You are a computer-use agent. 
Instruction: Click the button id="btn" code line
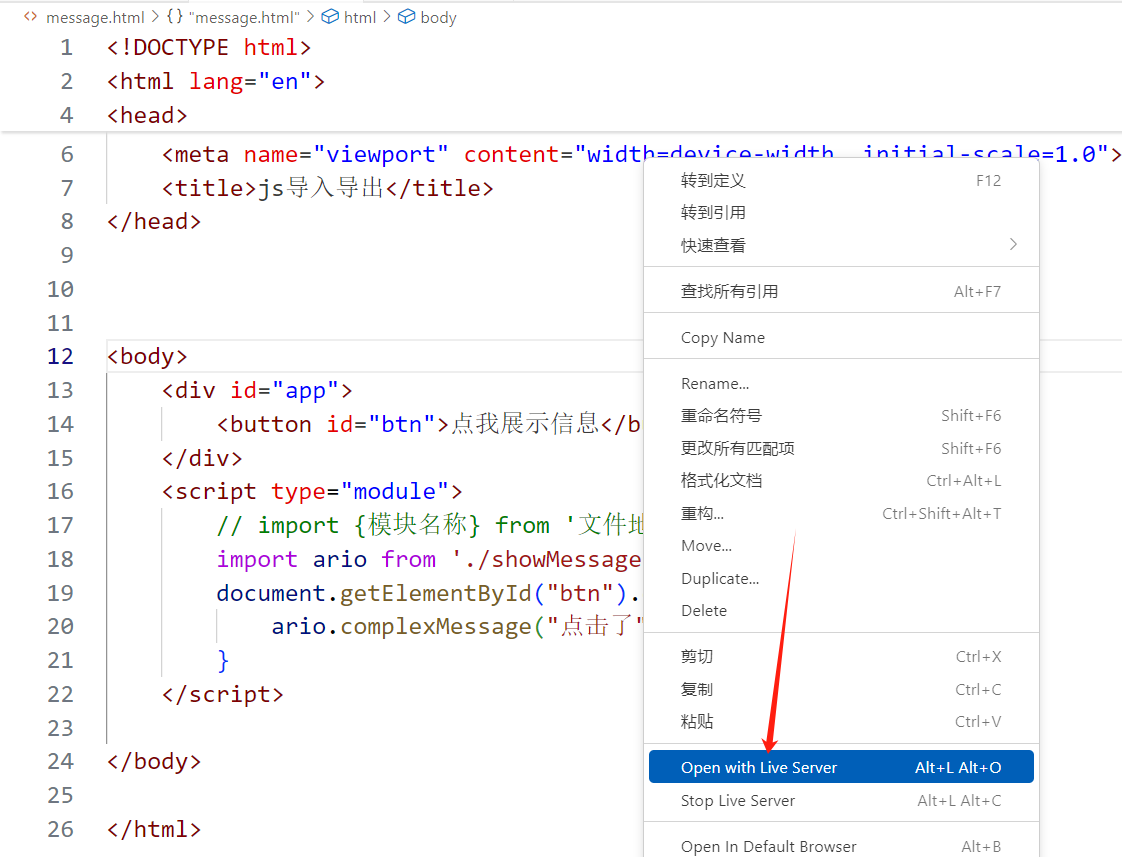coord(429,424)
